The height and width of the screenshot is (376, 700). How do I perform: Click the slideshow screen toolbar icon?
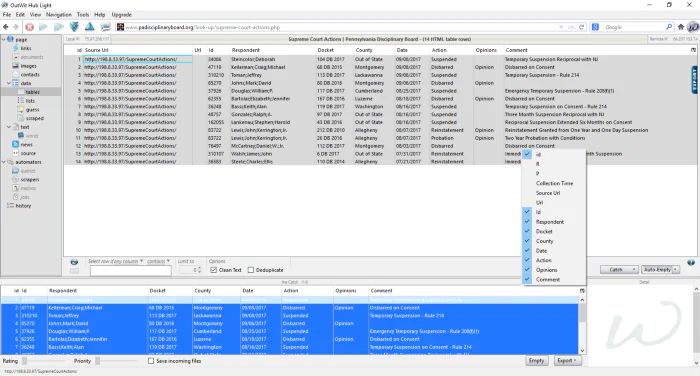point(105,27)
